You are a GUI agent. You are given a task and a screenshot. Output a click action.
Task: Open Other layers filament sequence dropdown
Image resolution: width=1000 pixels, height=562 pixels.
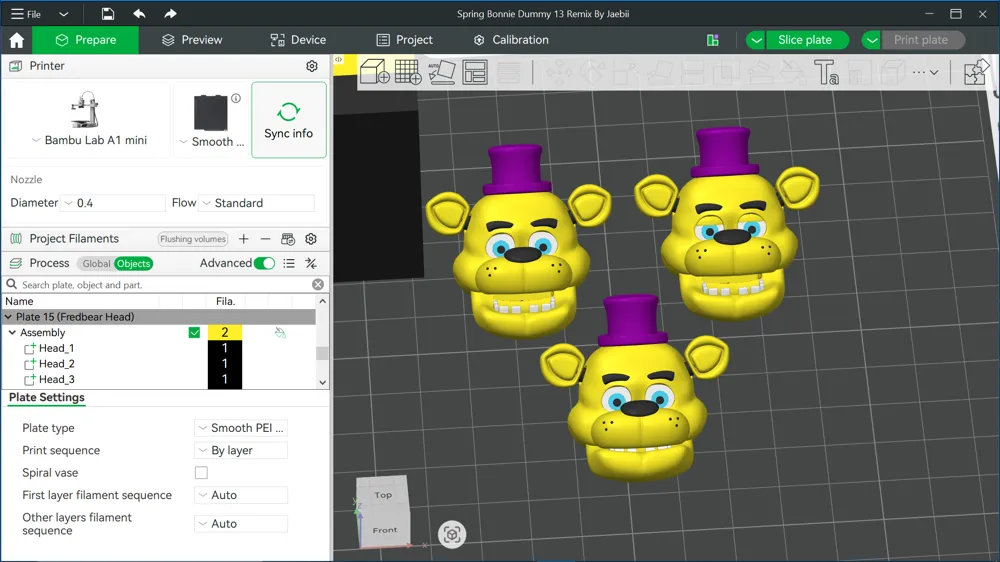coord(241,524)
